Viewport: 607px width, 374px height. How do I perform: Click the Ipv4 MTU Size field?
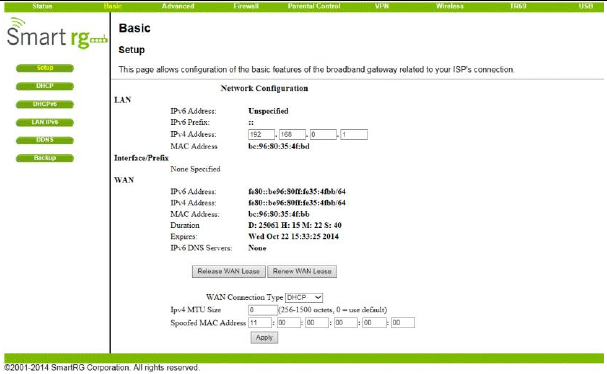click(x=263, y=310)
